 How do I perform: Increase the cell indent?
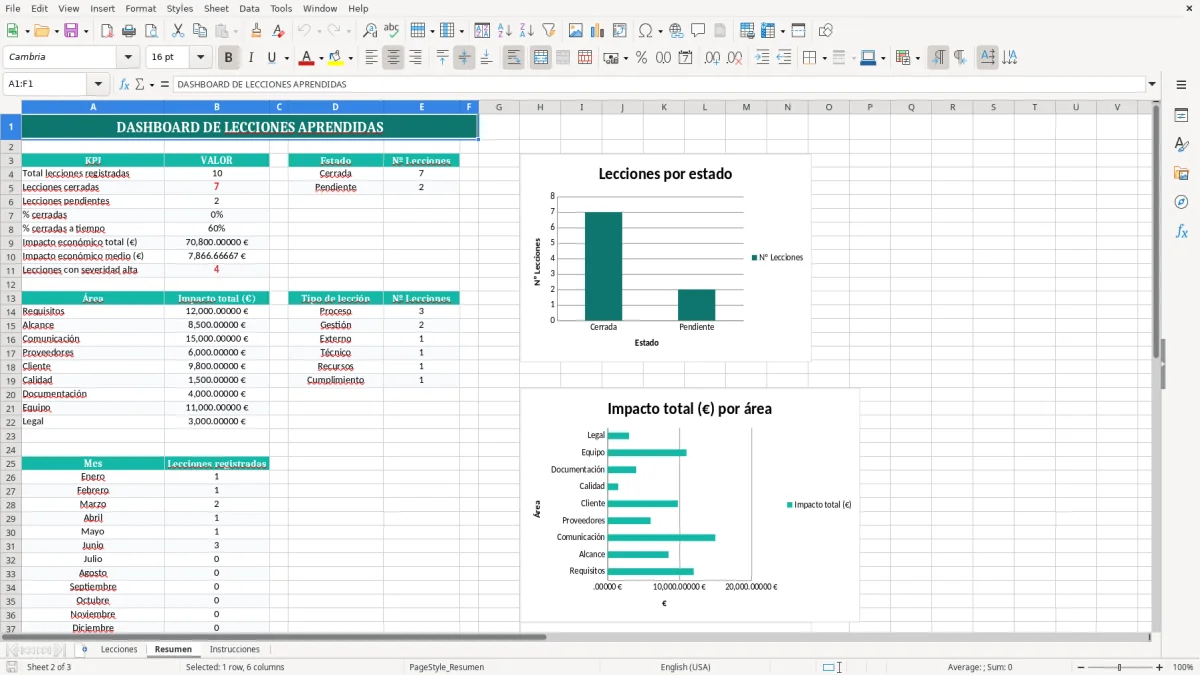coord(762,58)
